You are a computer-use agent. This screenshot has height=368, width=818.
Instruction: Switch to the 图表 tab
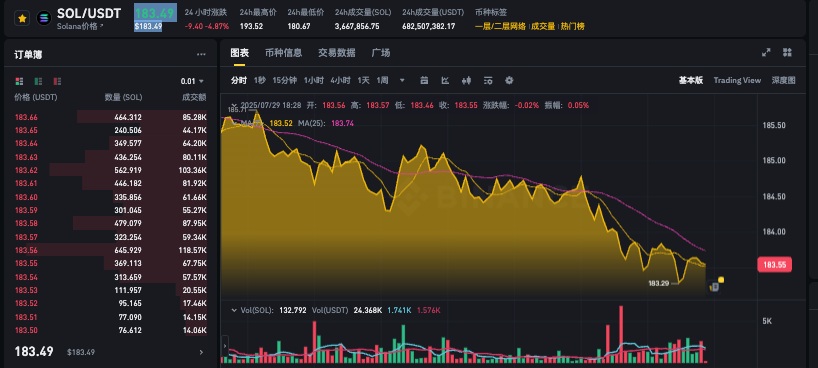pyautogui.click(x=239, y=53)
